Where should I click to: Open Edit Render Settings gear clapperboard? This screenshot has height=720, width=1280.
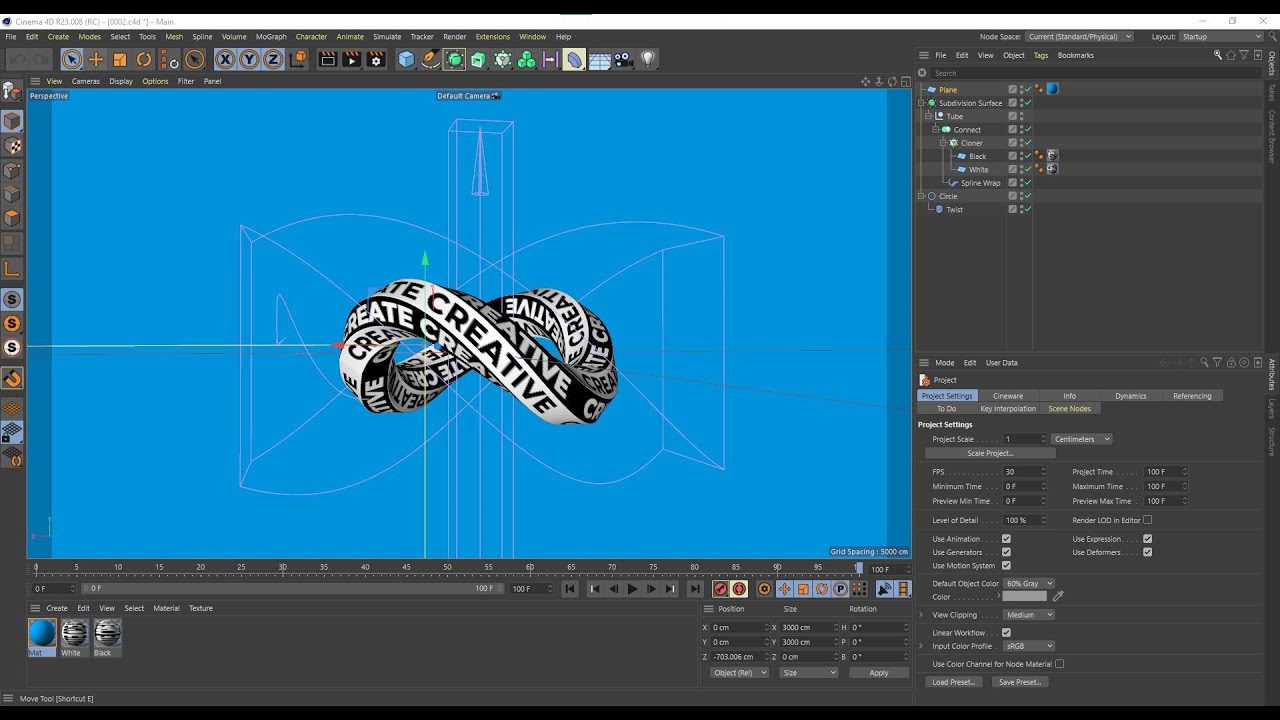[x=376, y=60]
